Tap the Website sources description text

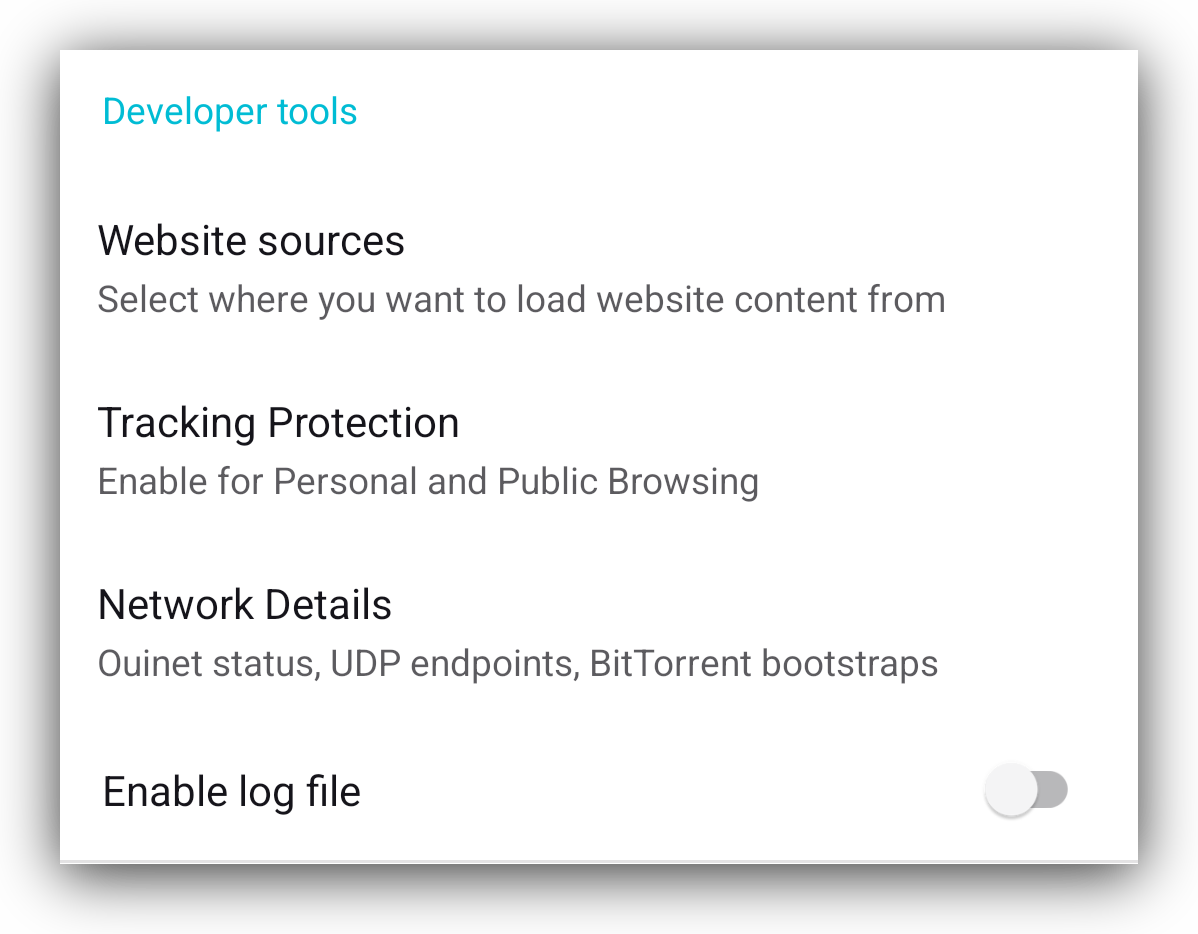[521, 299]
